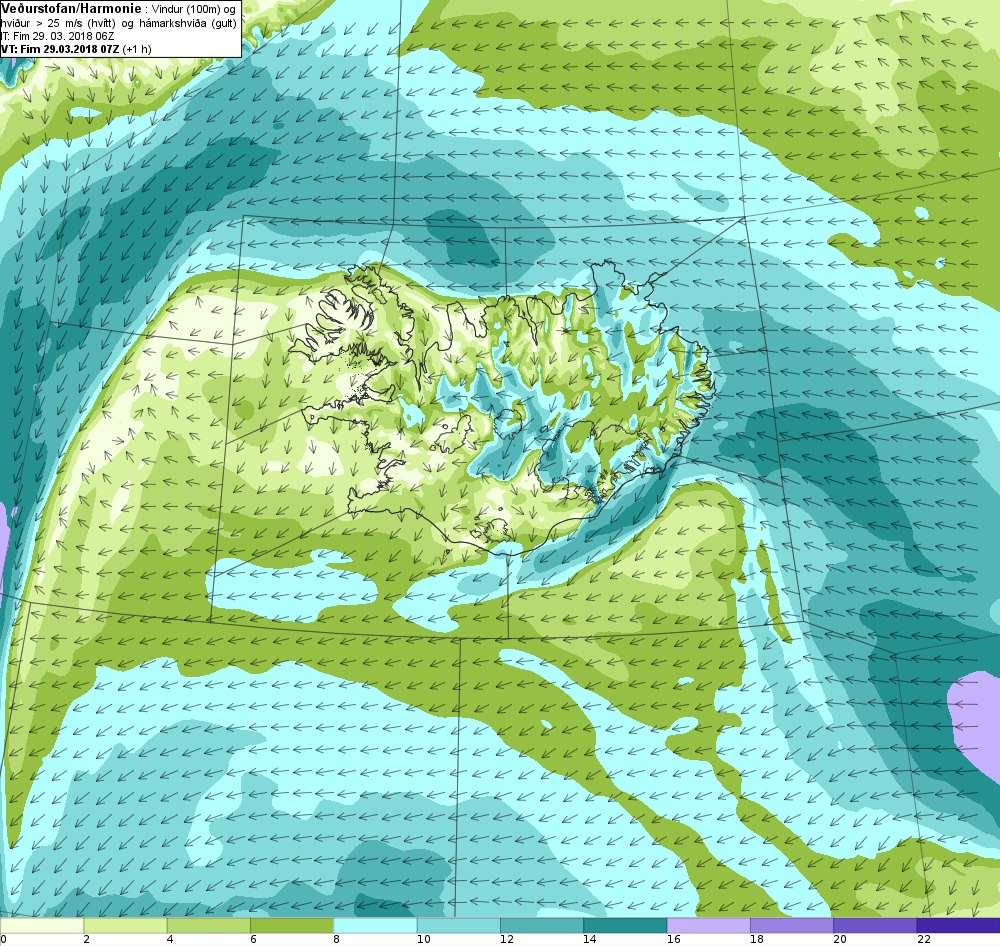Click the 'hámarkshviða (gult)' text in header
Viewport: 1000px width, 946px height.
188,23
